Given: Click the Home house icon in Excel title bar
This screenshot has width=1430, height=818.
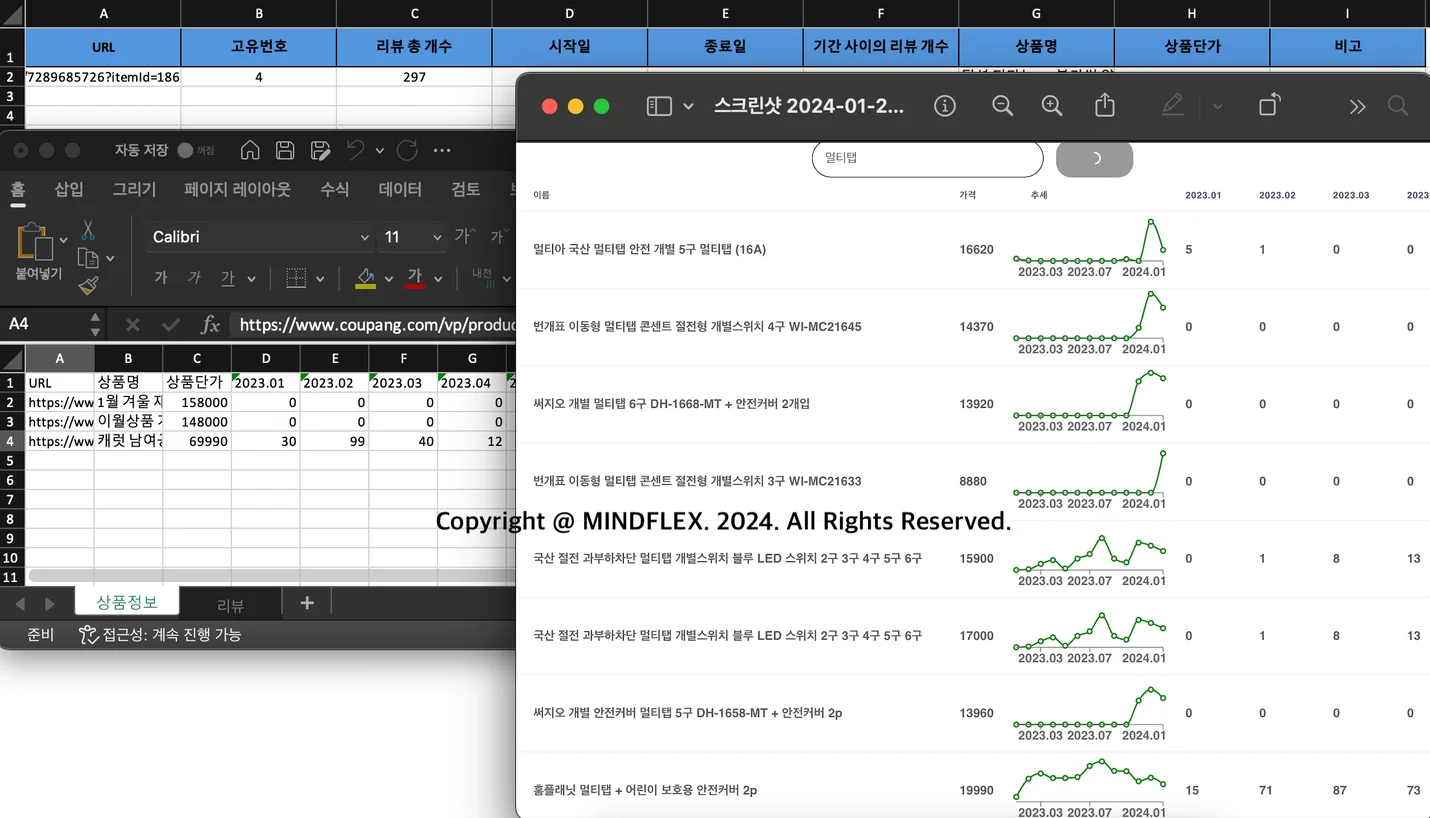Looking at the screenshot, I should [x=250, y=150].
